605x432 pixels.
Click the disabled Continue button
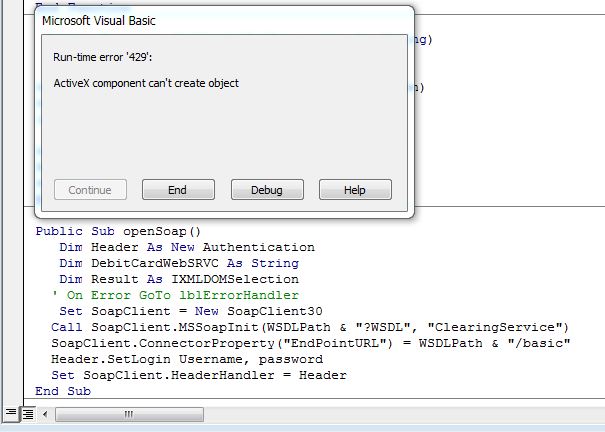click(x=90, y=189)
